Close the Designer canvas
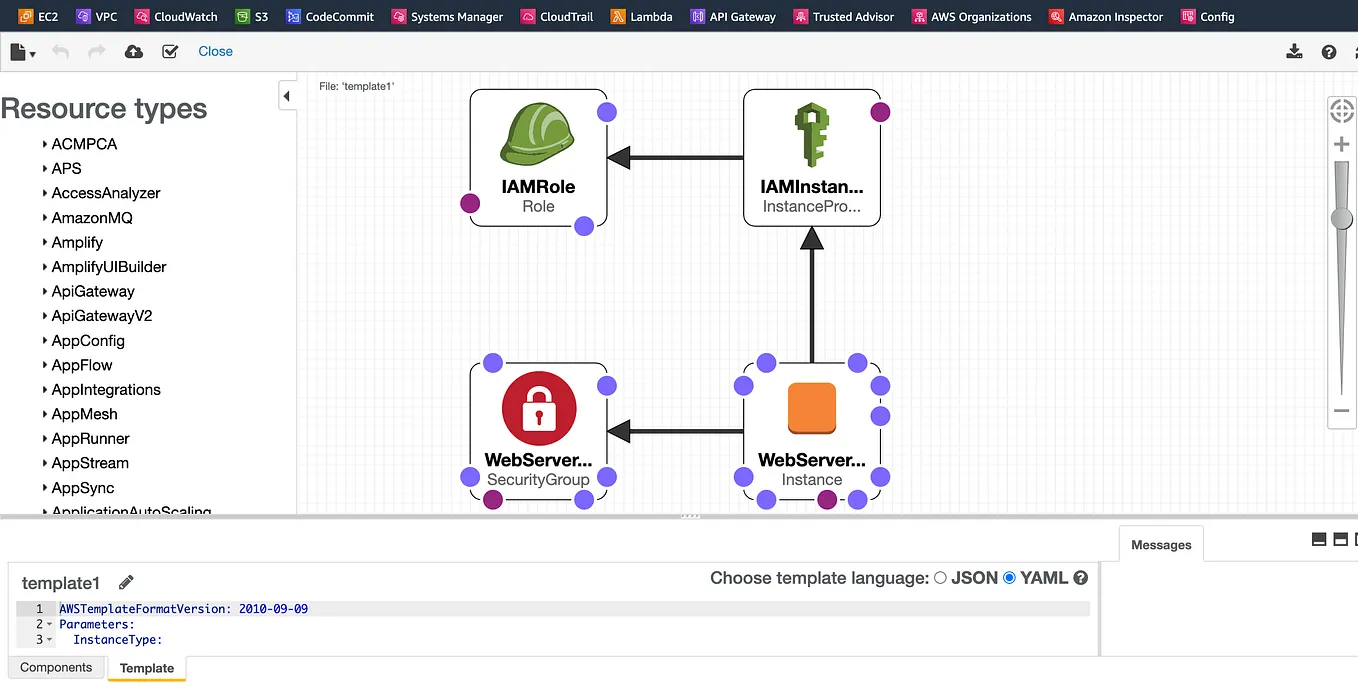This screenshot has height=690, width=1358. coord(215,51)
